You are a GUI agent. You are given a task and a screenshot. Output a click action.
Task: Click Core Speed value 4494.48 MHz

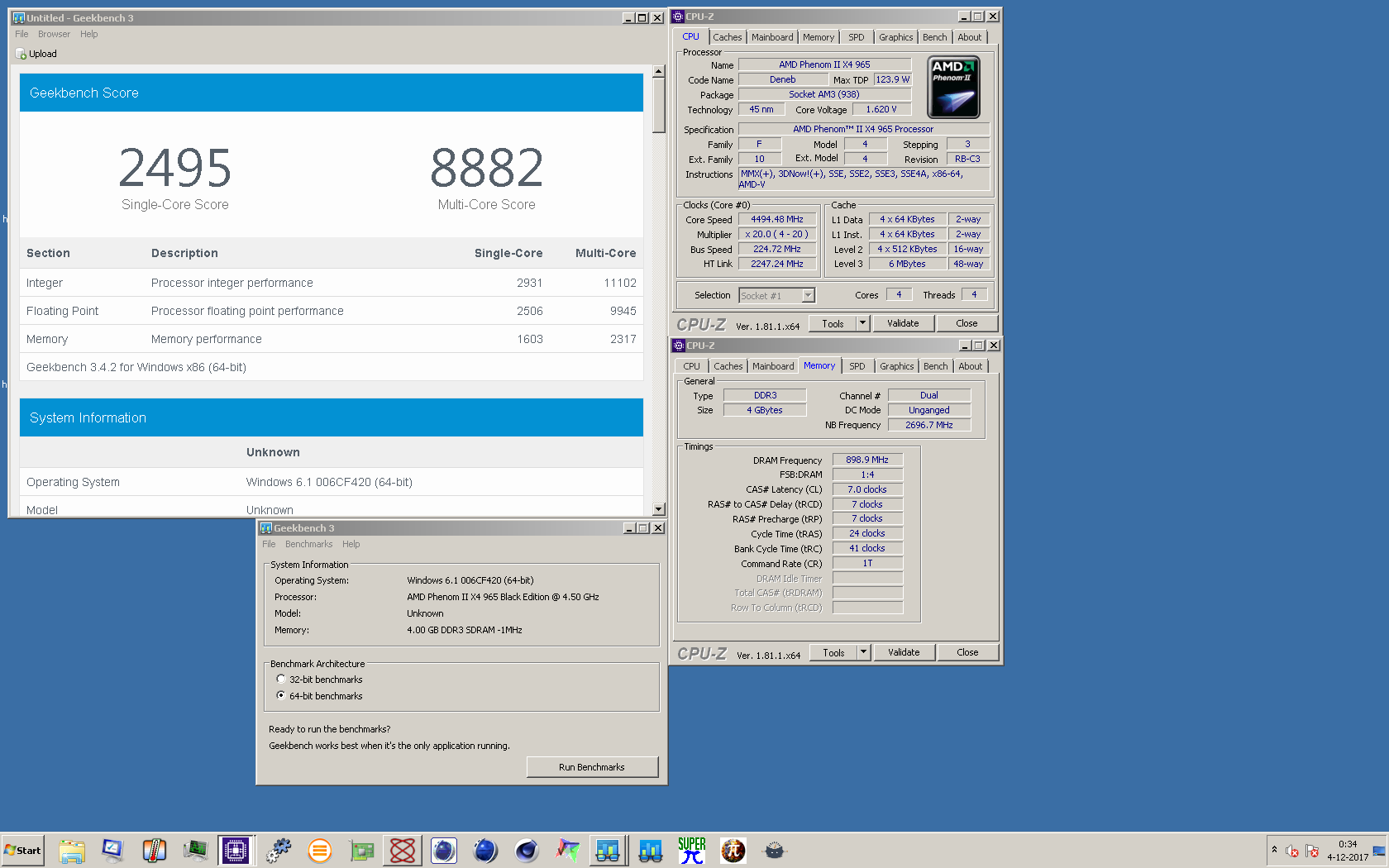tap(777, 219)
